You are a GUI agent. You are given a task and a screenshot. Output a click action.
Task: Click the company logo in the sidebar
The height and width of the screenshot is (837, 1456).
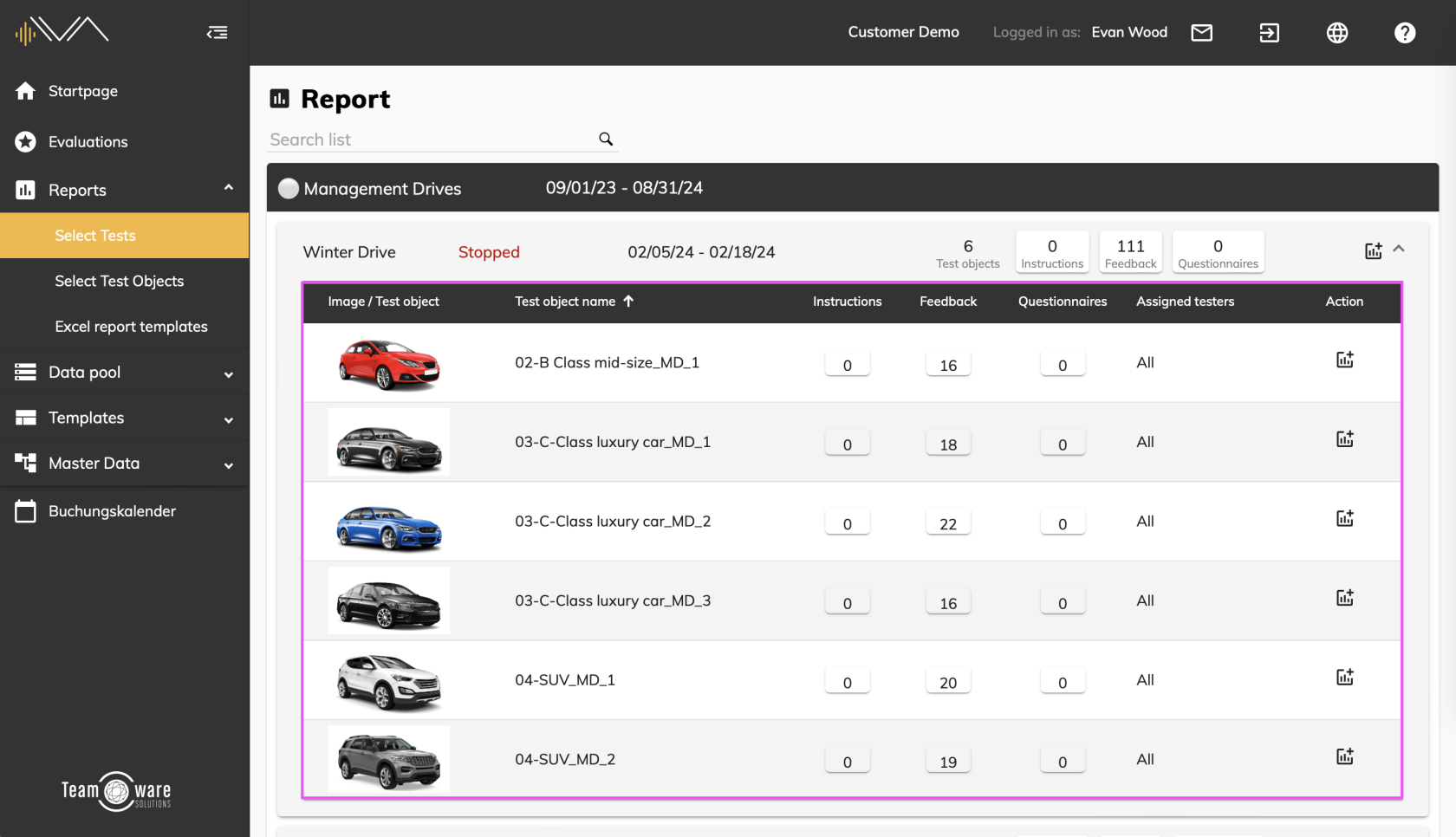(62, 30)
